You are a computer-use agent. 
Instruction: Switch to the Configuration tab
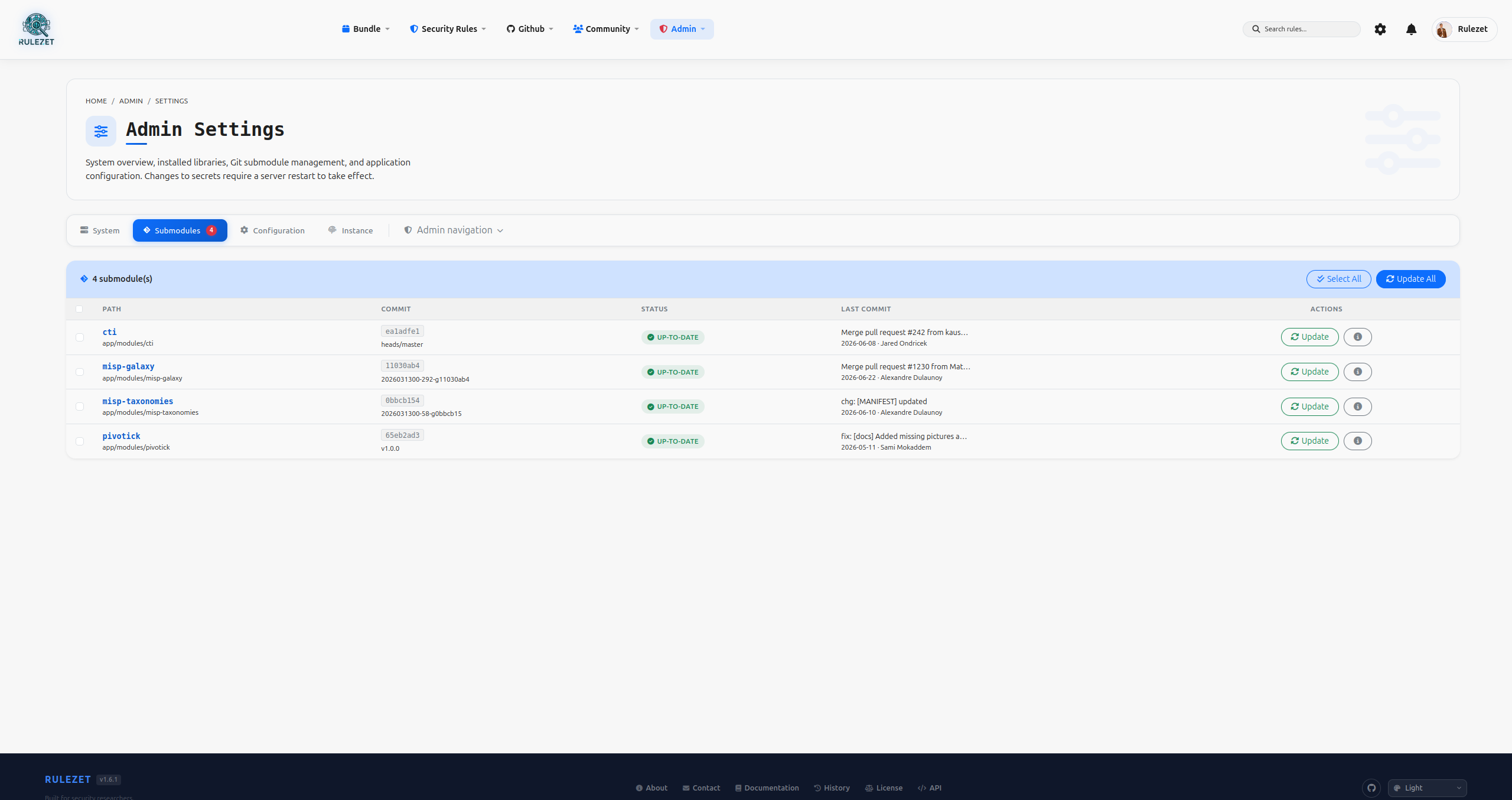(272, 230)
